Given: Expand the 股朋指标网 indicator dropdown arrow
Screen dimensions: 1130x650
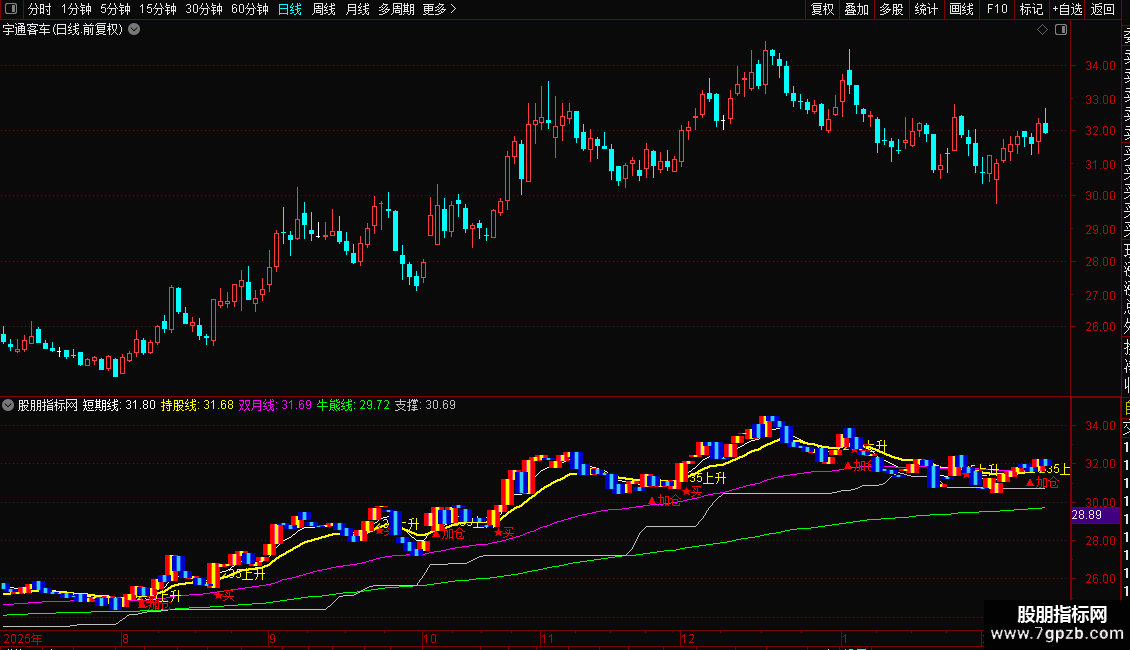Looking at the screenshot, I should click(9, 405).
